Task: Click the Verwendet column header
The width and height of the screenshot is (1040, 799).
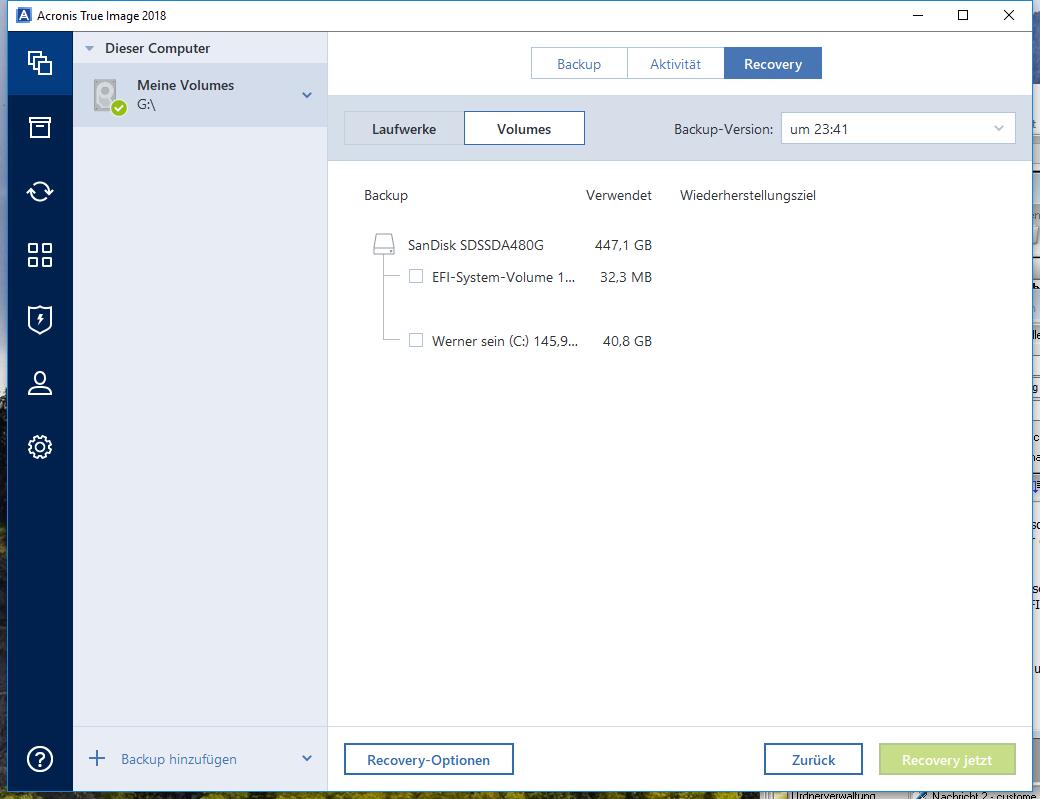Action: pyautogui.click(x=618, y=195)
